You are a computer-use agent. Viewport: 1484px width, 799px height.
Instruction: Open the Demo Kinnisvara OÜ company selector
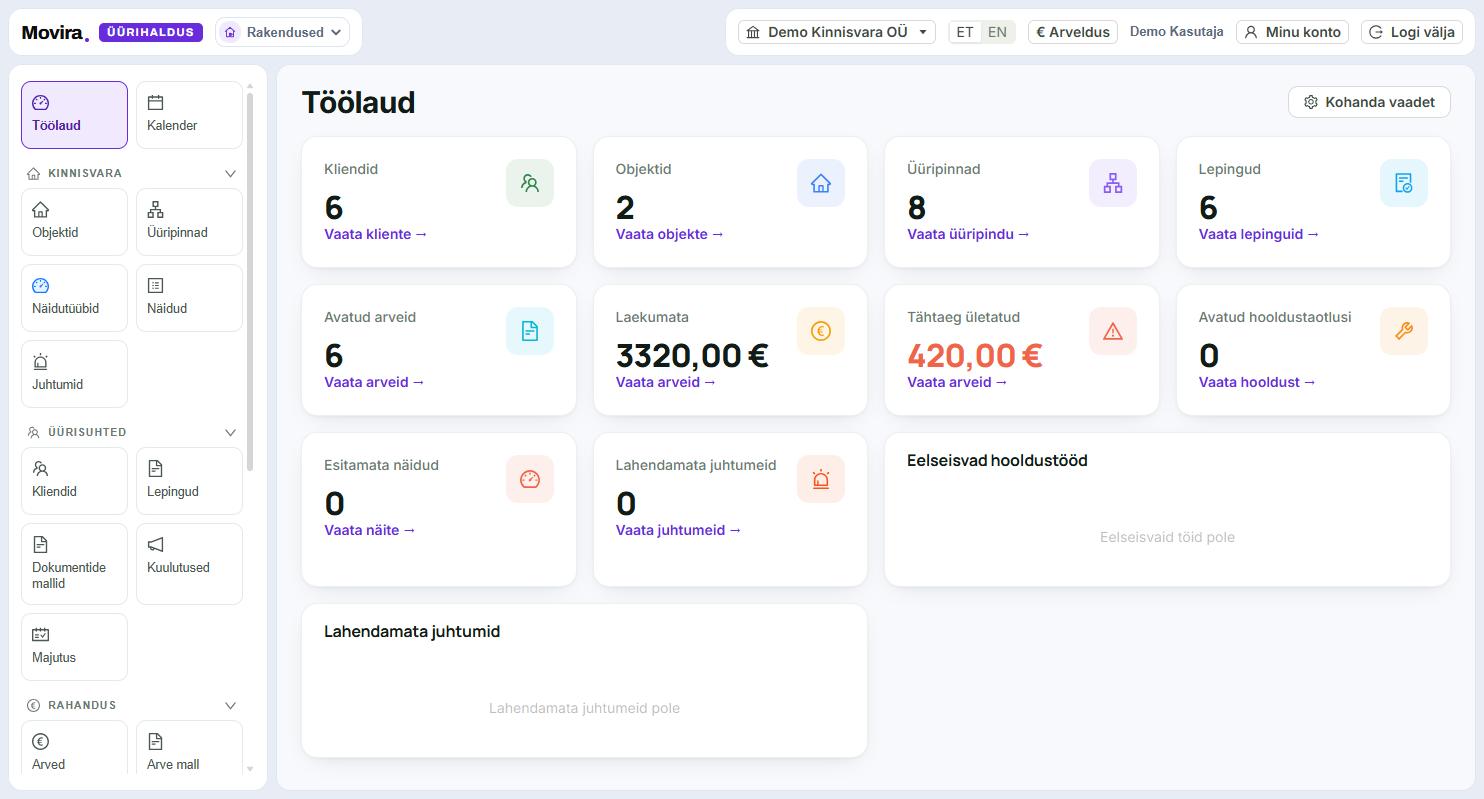click(x=837, y=32)
